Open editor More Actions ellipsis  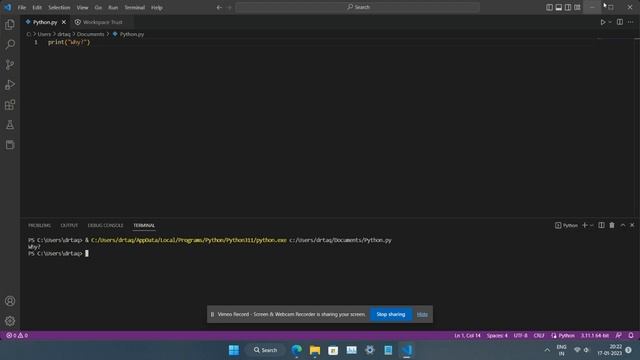631,22
